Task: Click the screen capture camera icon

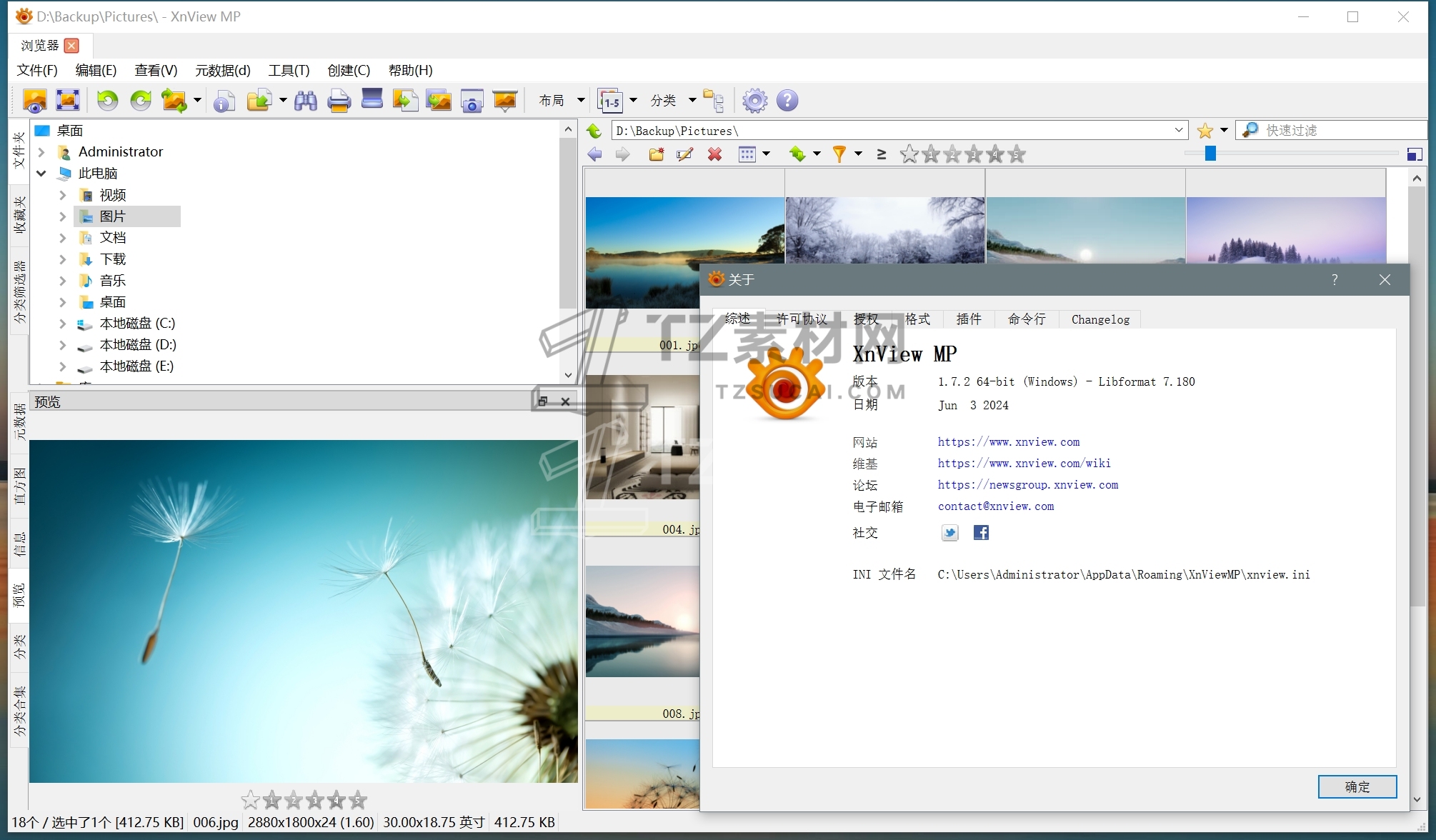Action: (472, 101)
